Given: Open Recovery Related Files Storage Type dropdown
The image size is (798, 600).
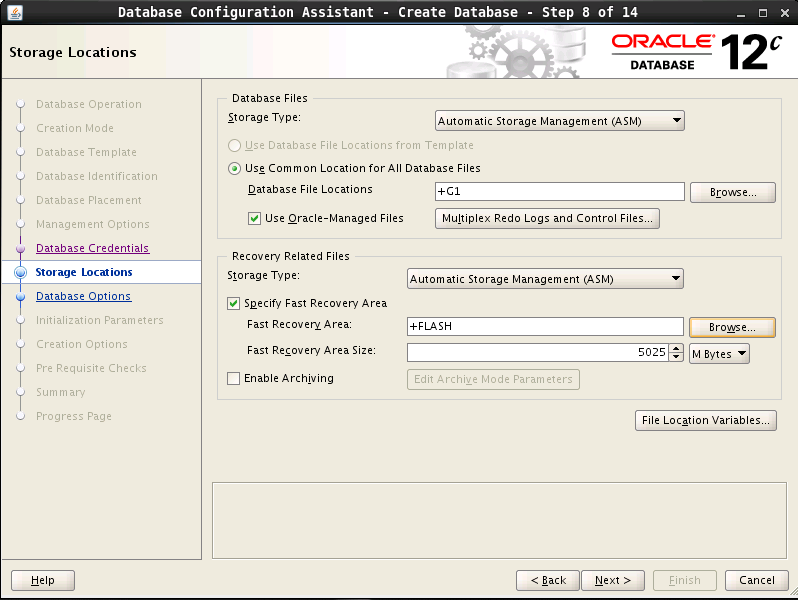Looking at the screenshot, I should 545,279.
